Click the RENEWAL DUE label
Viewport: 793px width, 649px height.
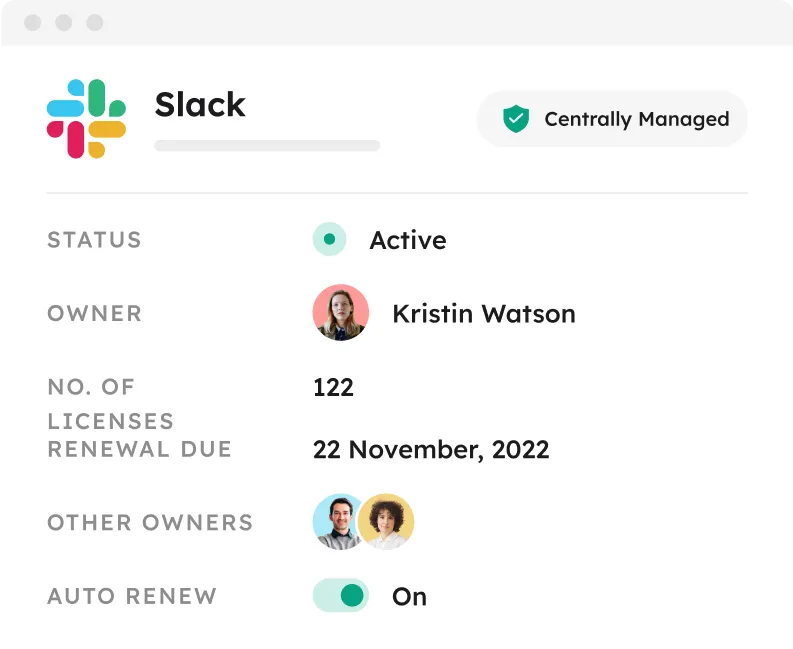(x=140, y=449)
